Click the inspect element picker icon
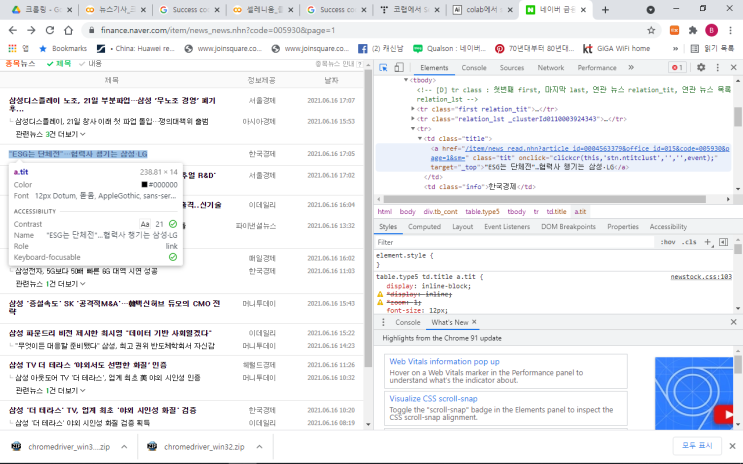The width and height of the screenshot is (743, 464). pos(383,67)
